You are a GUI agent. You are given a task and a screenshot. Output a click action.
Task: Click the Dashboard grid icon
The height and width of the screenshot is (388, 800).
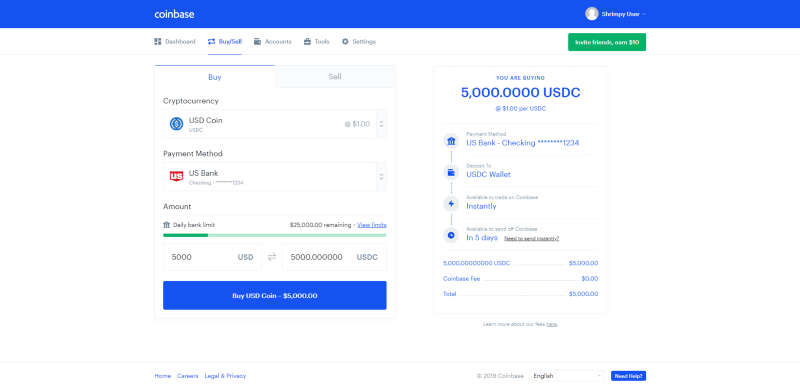(158, 41)
